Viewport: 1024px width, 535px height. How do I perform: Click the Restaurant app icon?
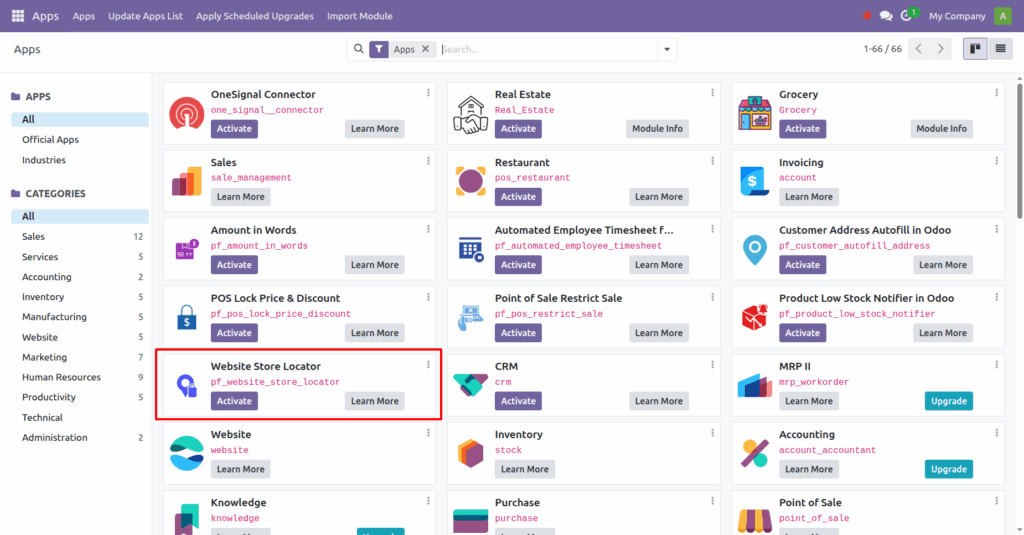471,181
